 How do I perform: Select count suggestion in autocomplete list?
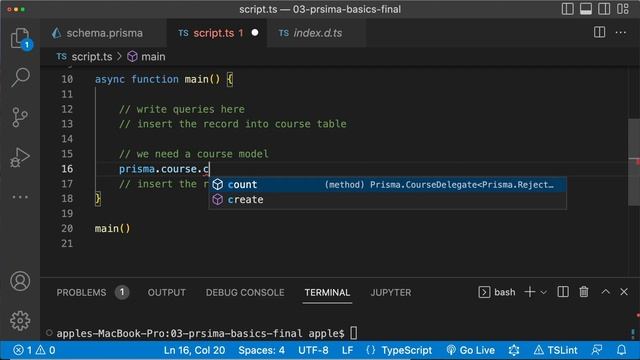[x=387, y=184]
